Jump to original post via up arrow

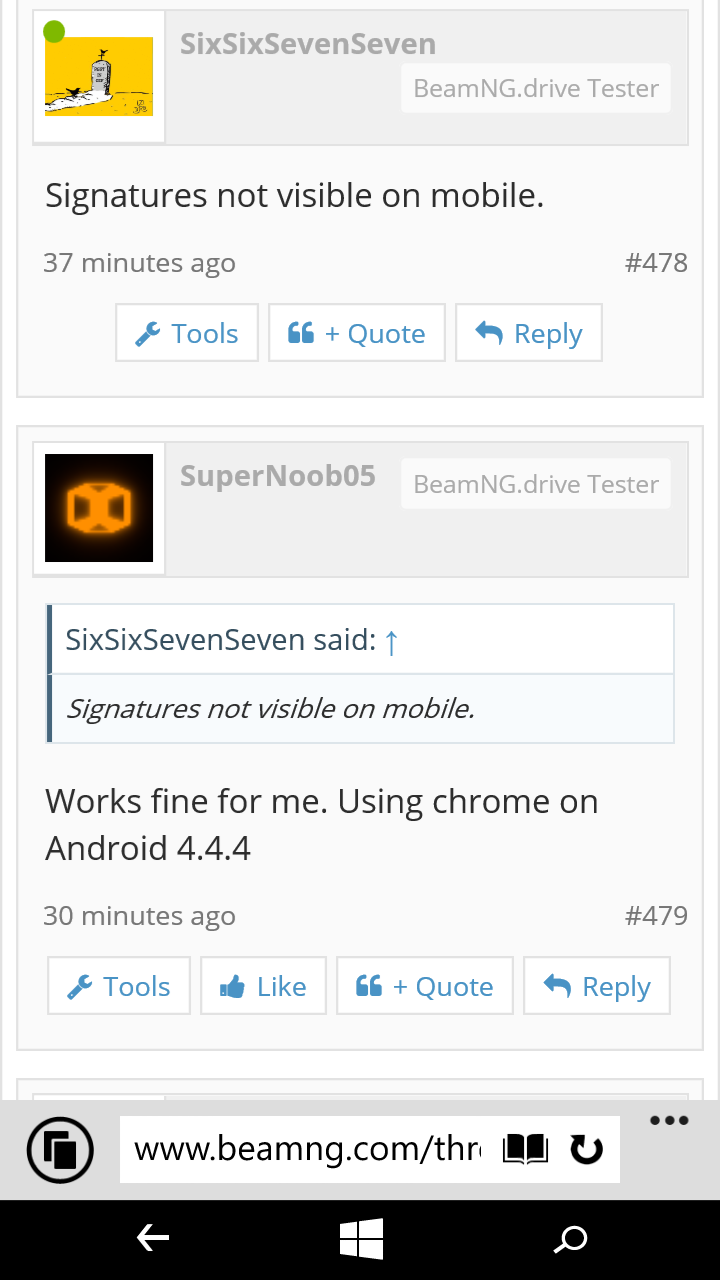(x=391, y=641)
